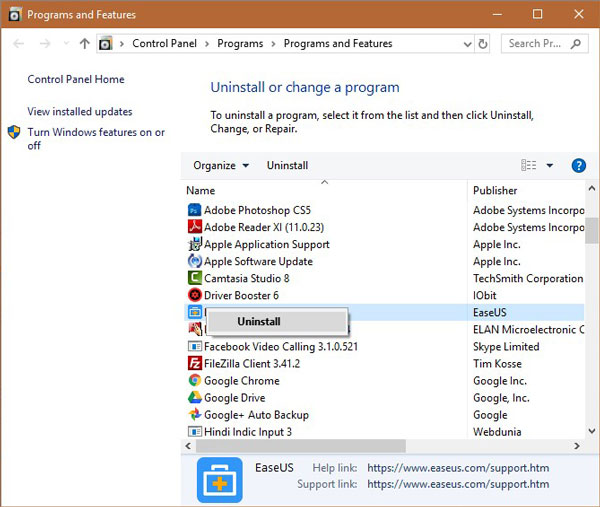This screenshot has width=600, height=507.
Task: Click the search magnifier icon
Action: [576, 44]
